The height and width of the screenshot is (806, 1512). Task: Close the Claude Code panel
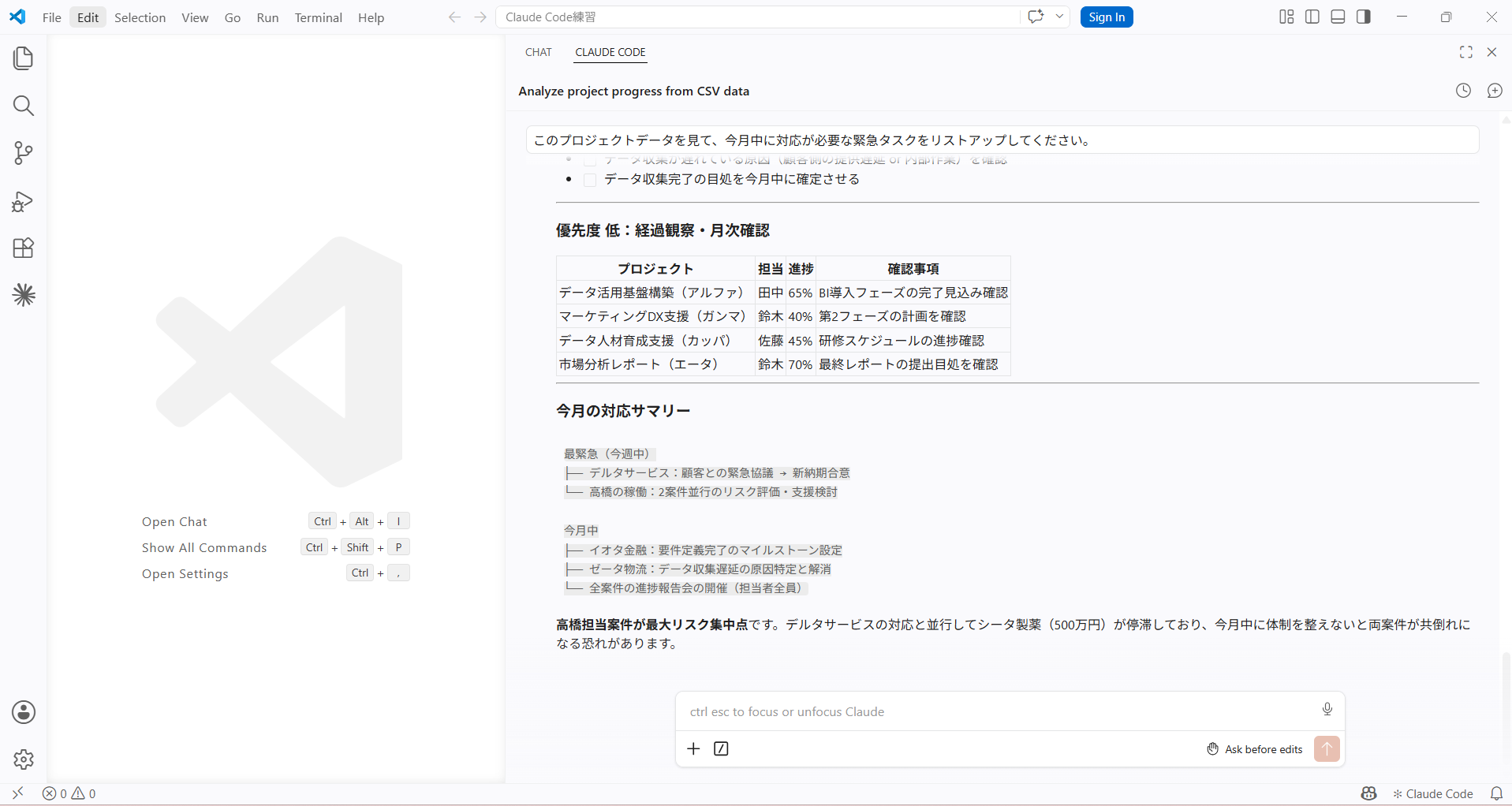[1491, 52]
